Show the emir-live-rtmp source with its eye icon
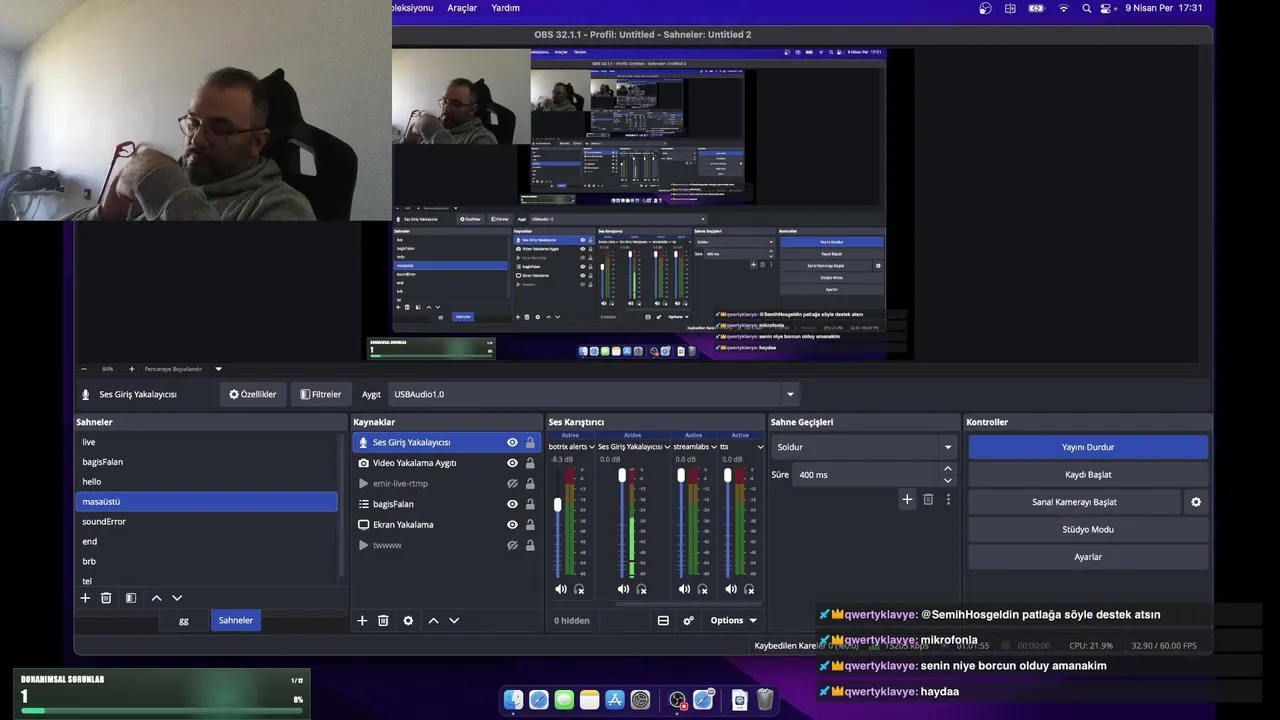The height and width of the screenshot is (720, 1280). 512,483
